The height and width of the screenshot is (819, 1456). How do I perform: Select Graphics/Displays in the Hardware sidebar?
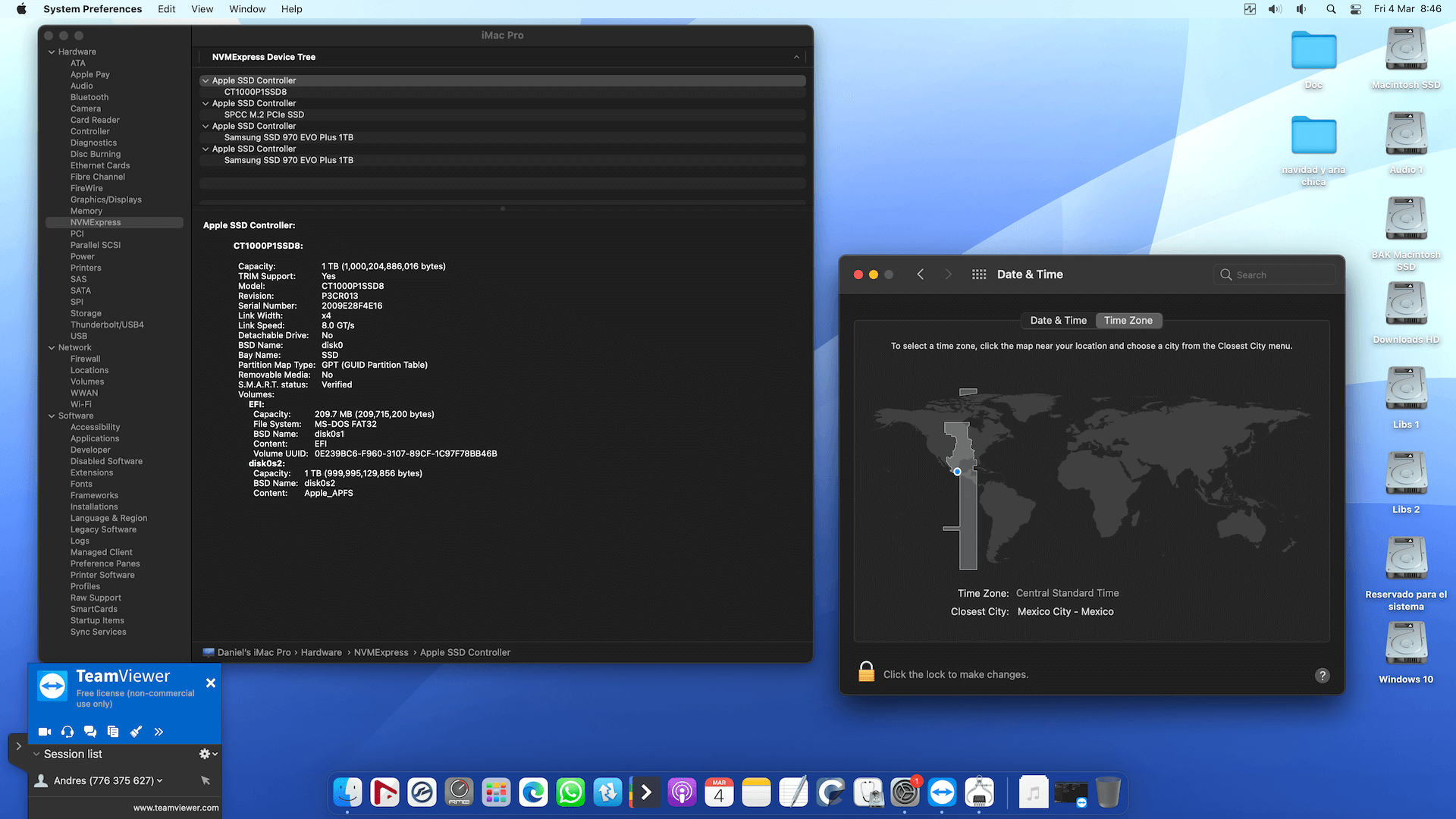106,199
